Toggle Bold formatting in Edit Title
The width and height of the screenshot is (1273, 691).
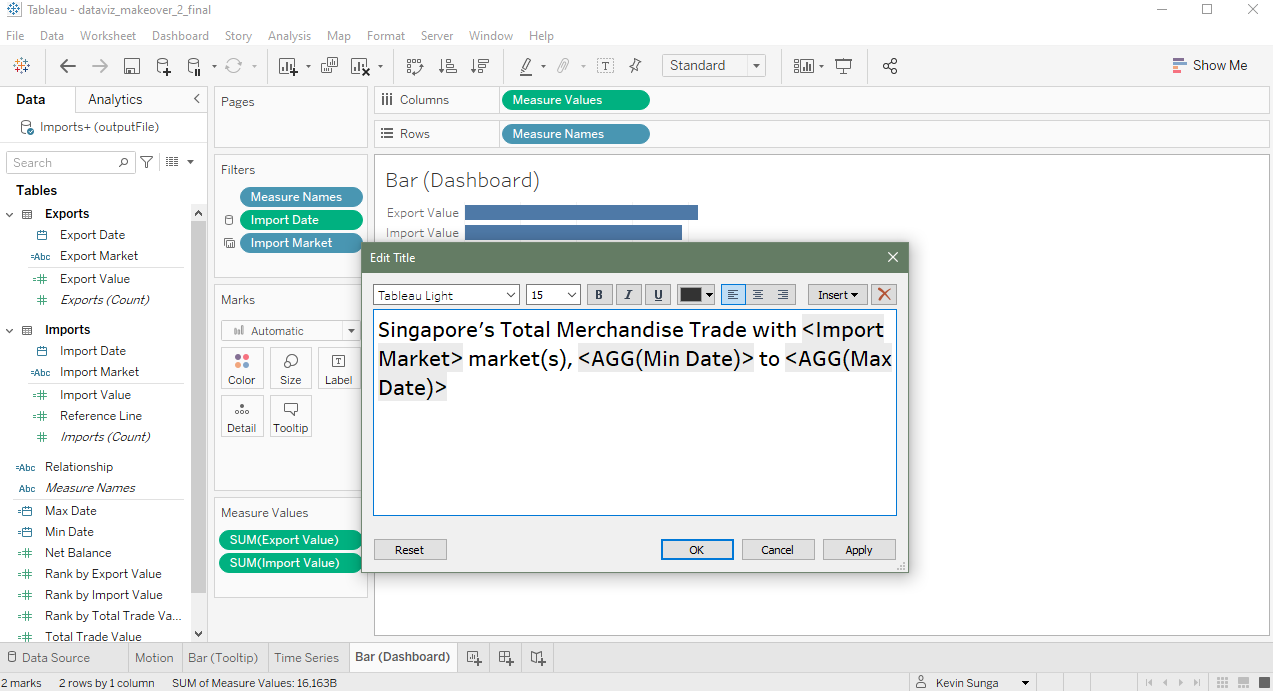tap(599, 294)
